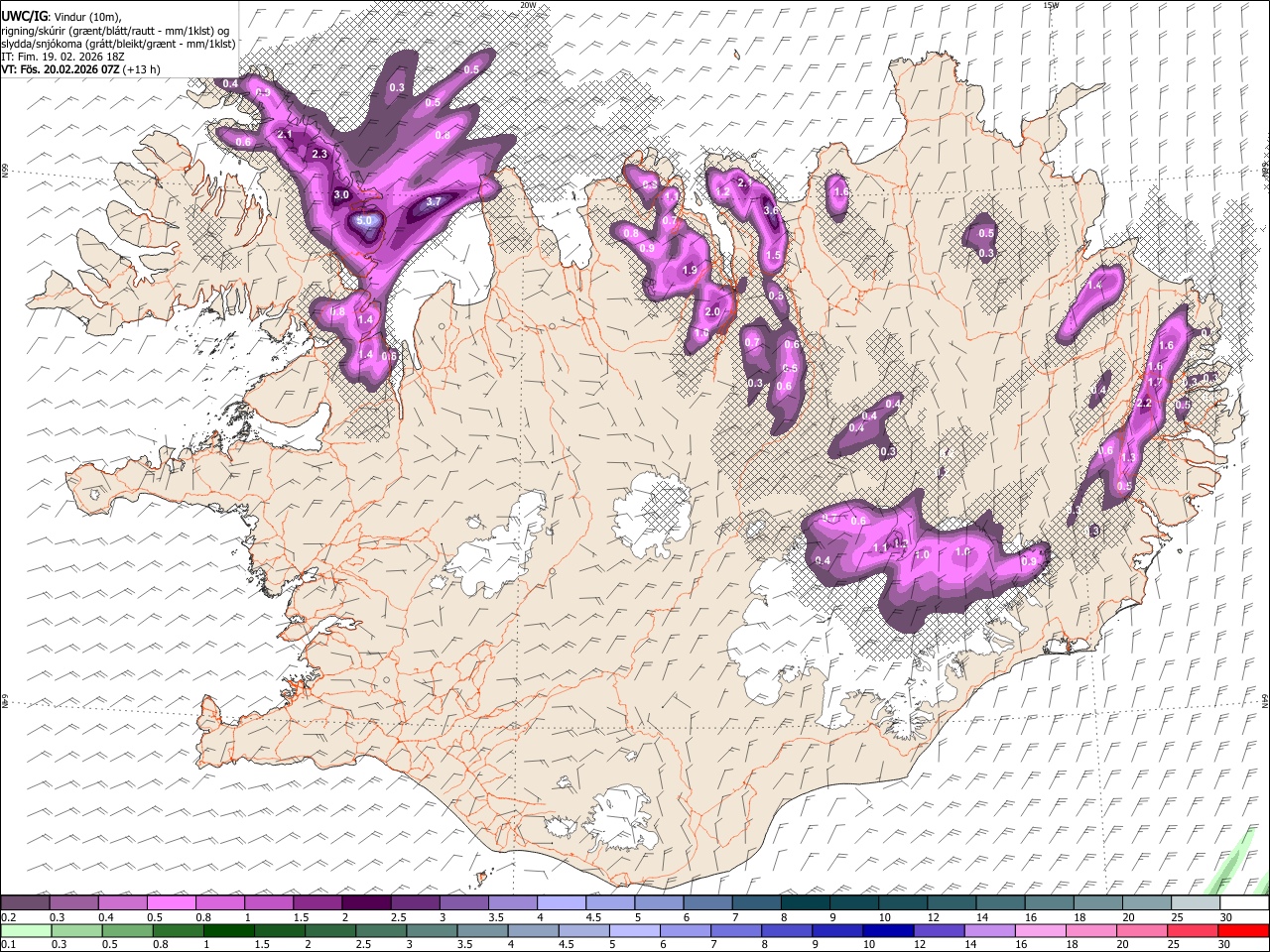The height and width of the screenshot is (952, 1270).
Task: Click the "3.0" precipitation value on the map
Action: tap(341, 195)
